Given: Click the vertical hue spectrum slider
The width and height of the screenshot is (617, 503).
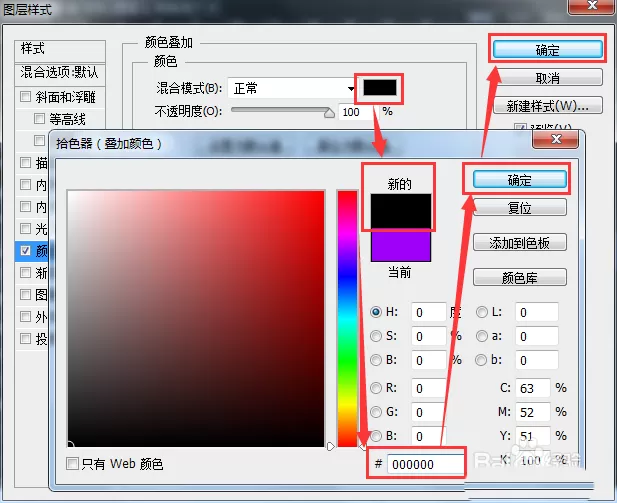Looking at the screenshot, I should [347, 318].
